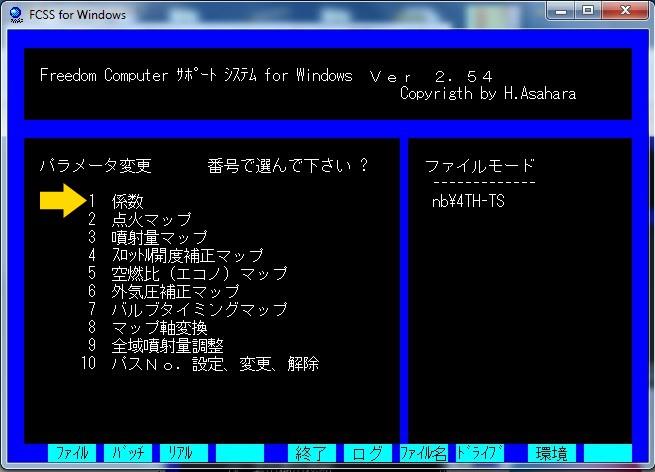Open the ログ function button
Screen dimensions: 655x472
coord(368,453)
